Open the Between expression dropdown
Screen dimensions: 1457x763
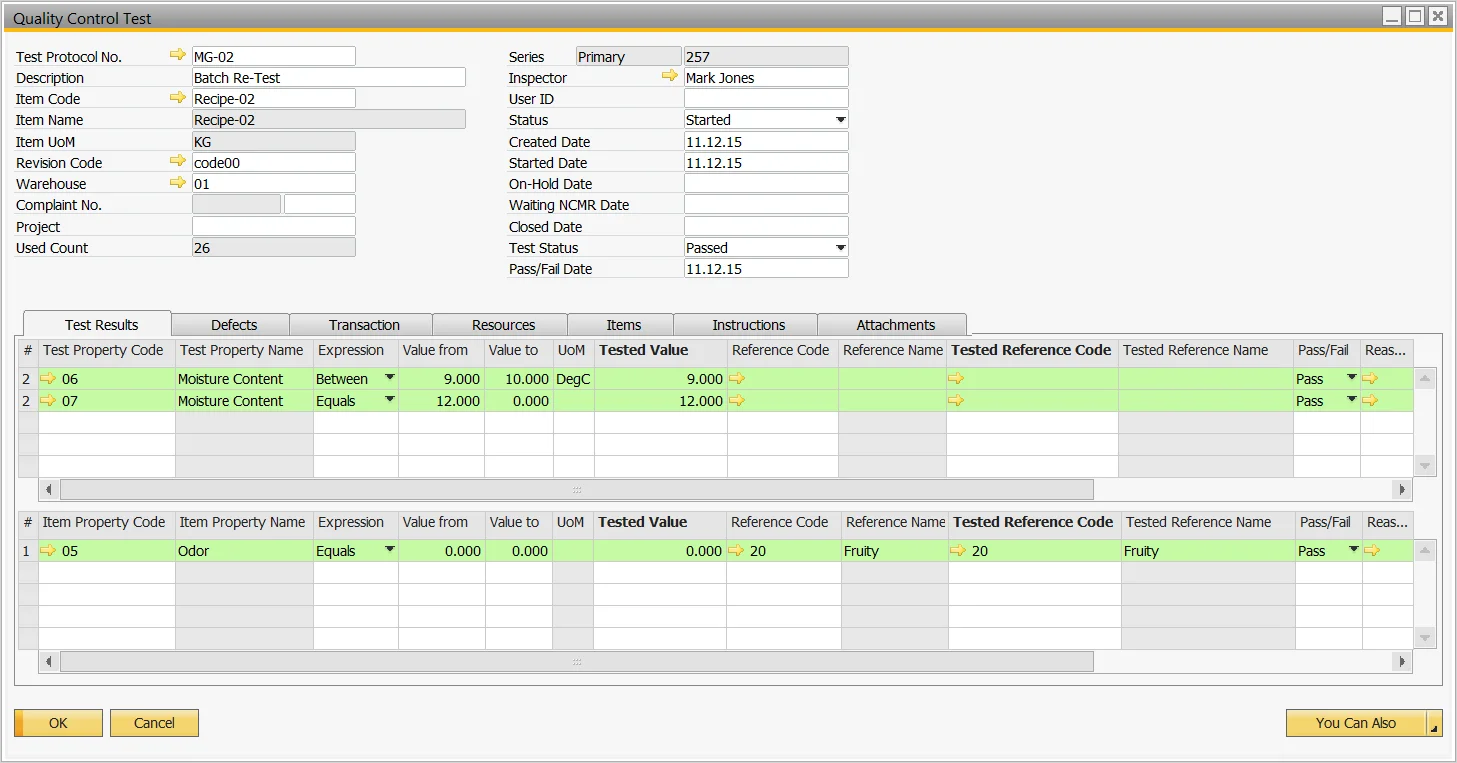[x=389, y=378]
